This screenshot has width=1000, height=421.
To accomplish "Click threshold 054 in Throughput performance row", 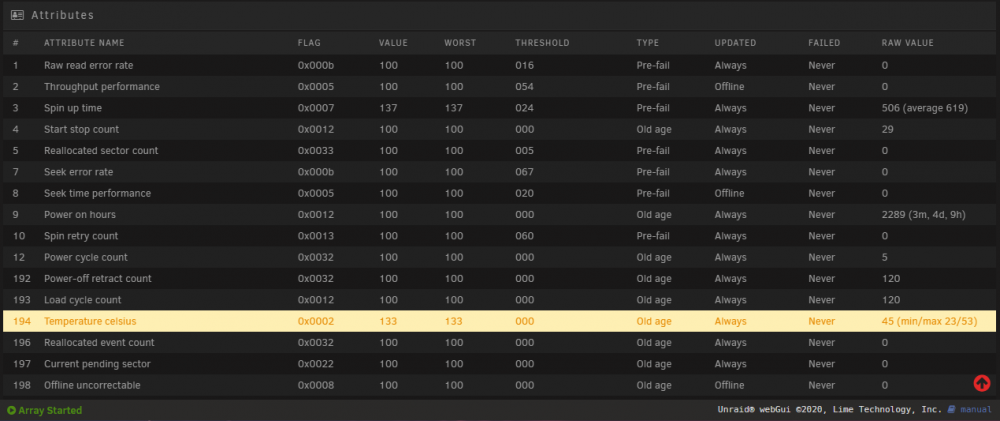I will 524,86.
